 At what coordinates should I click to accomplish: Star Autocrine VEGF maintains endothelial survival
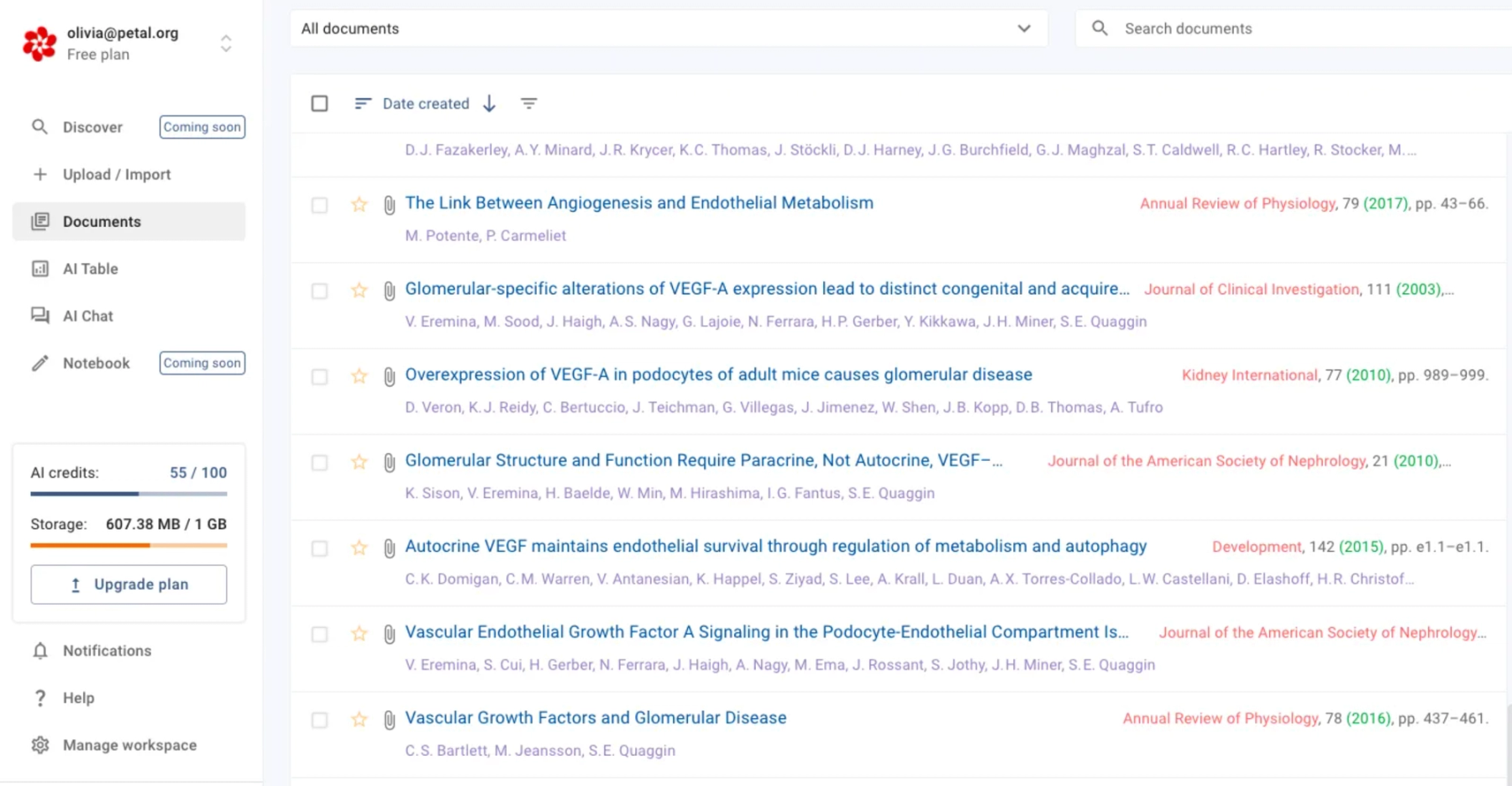[x=360, y=548]
